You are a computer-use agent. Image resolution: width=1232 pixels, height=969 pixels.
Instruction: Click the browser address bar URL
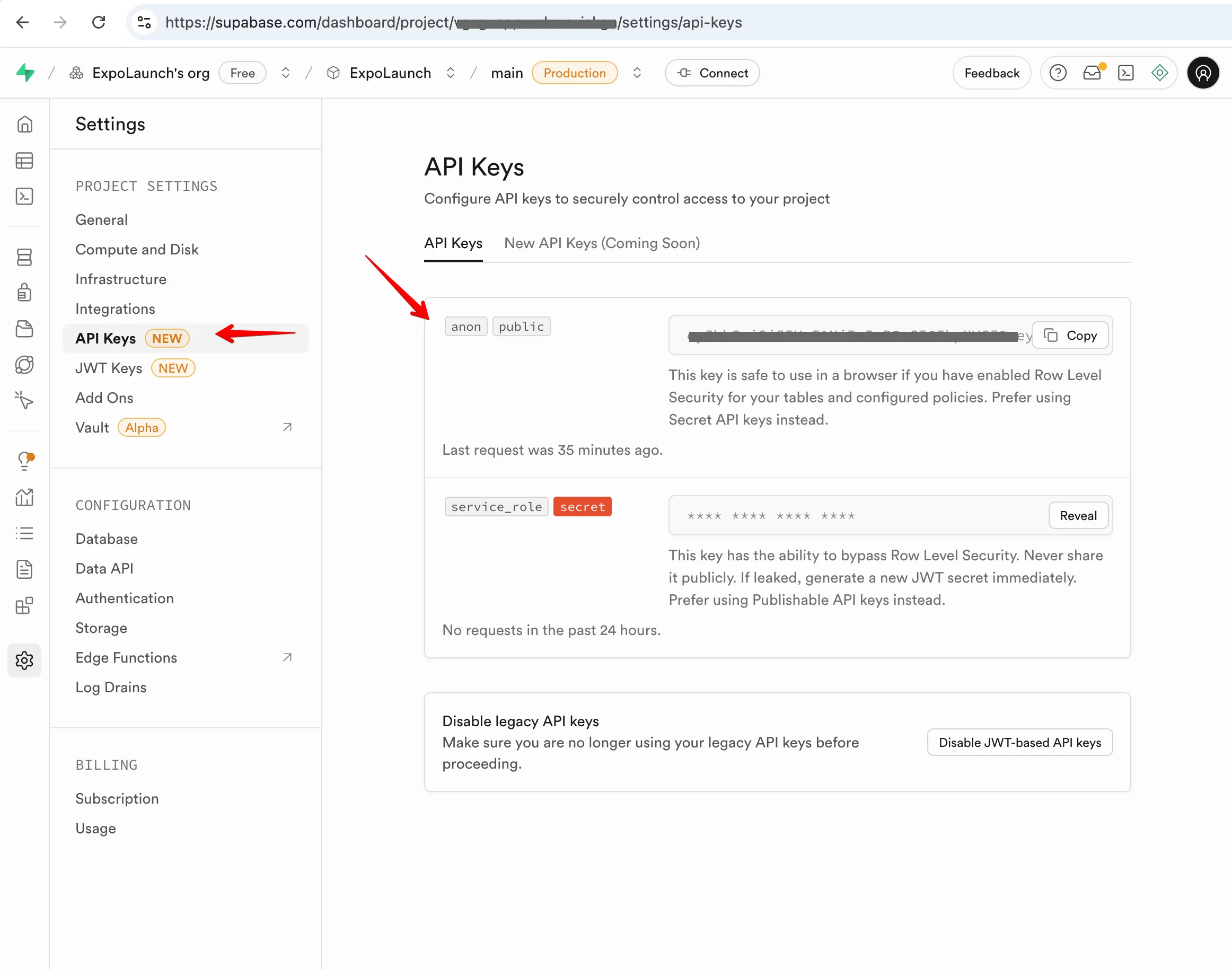[x=454, y=22]
